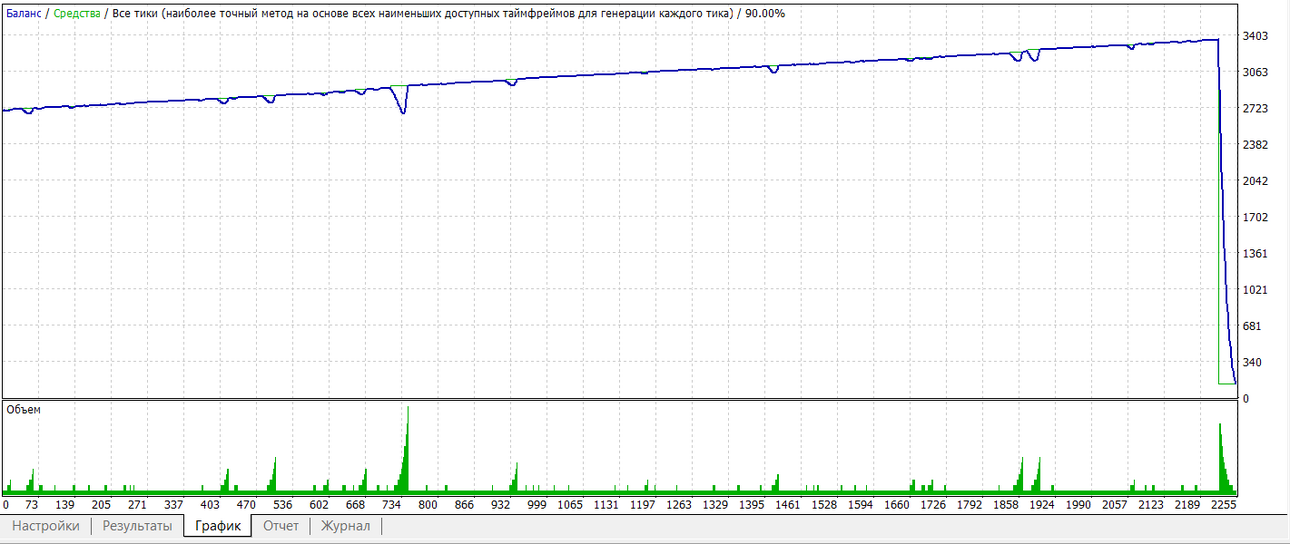Click the 1528 label on the horizontal axis
Image resolution: width=1290 pixels, height=544 pixels.
(x=824, y=506)
